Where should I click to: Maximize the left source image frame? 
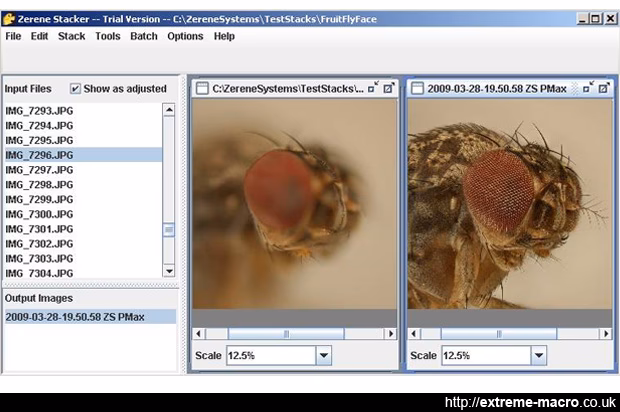coord(388,88)
